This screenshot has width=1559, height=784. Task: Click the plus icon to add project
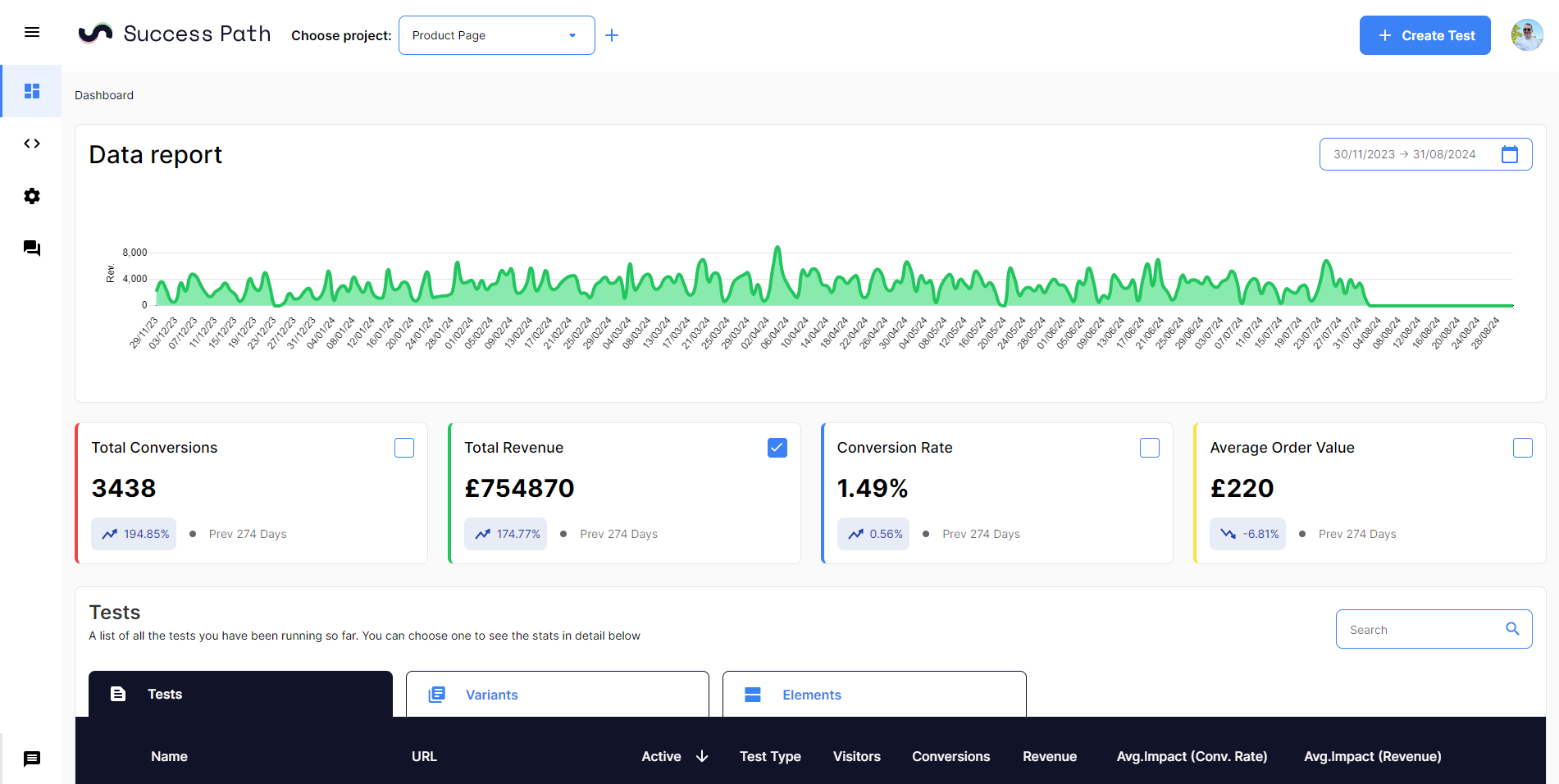(x=612, y=35)
